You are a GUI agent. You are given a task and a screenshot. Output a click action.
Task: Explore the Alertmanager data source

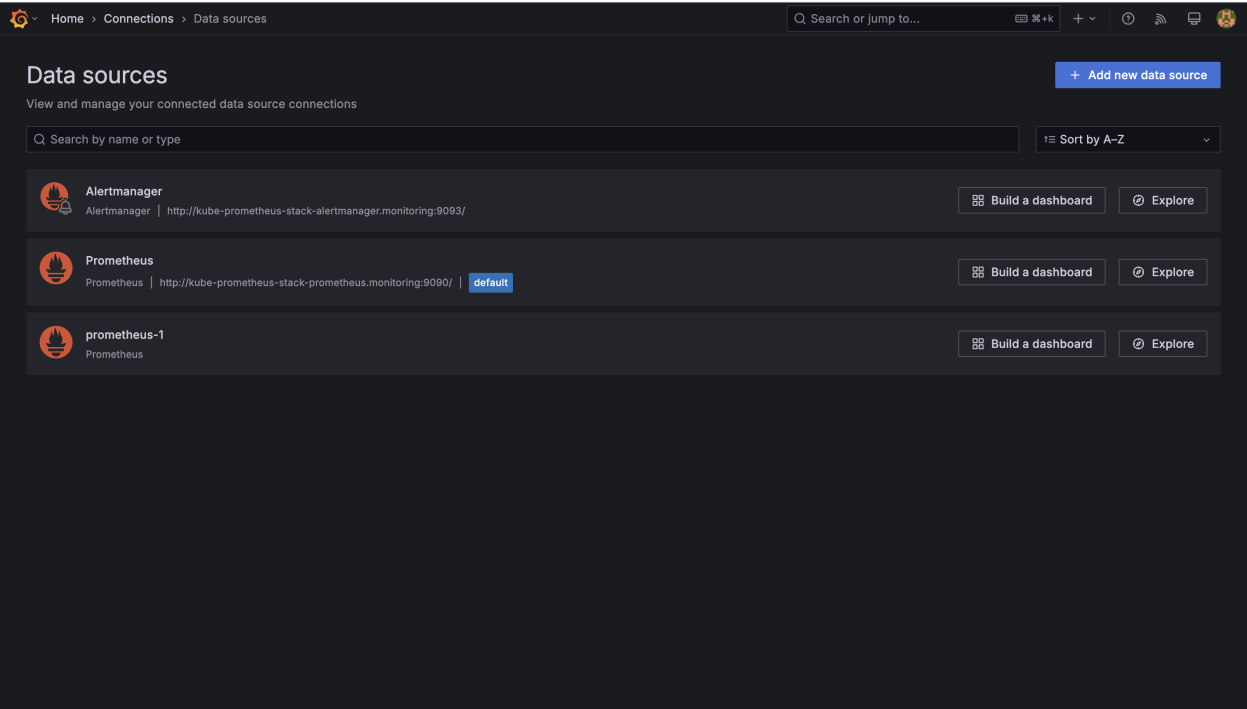point(1162,200)
